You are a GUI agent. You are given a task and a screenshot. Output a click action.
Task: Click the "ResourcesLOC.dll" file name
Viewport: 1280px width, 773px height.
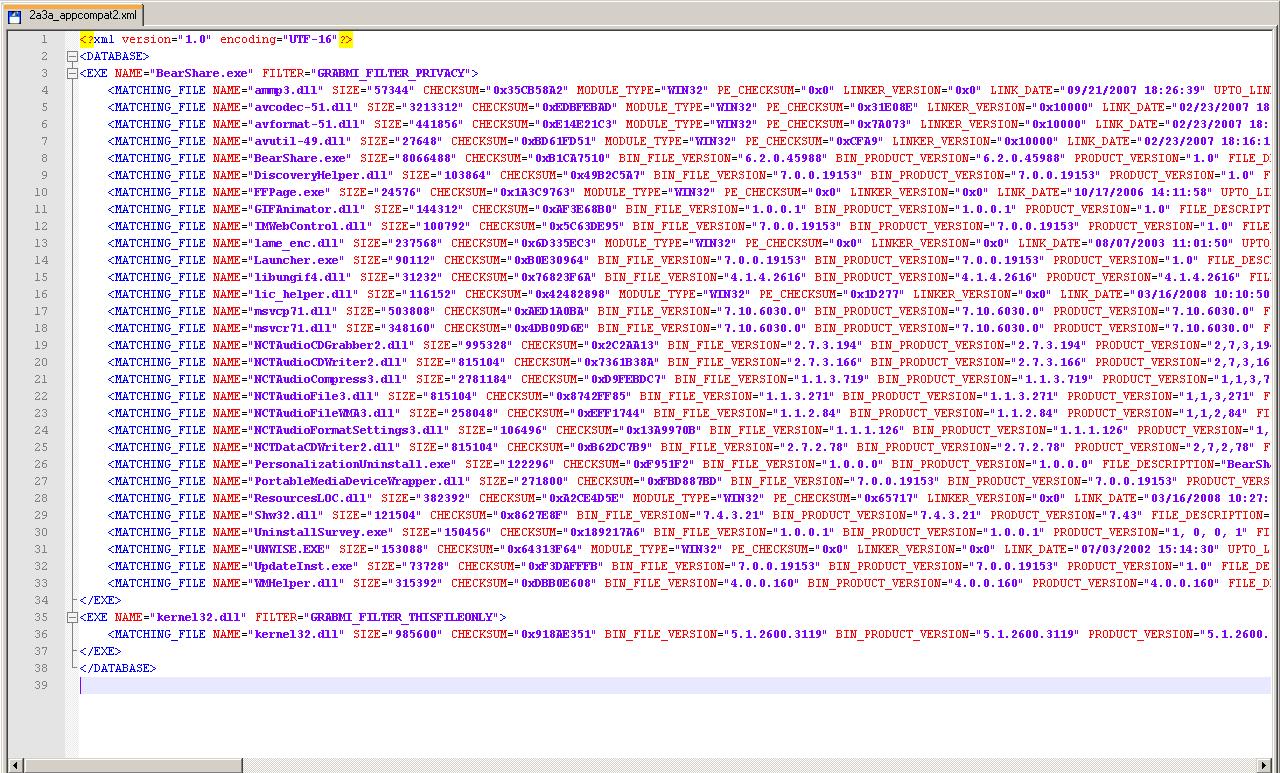pos(310,498)
